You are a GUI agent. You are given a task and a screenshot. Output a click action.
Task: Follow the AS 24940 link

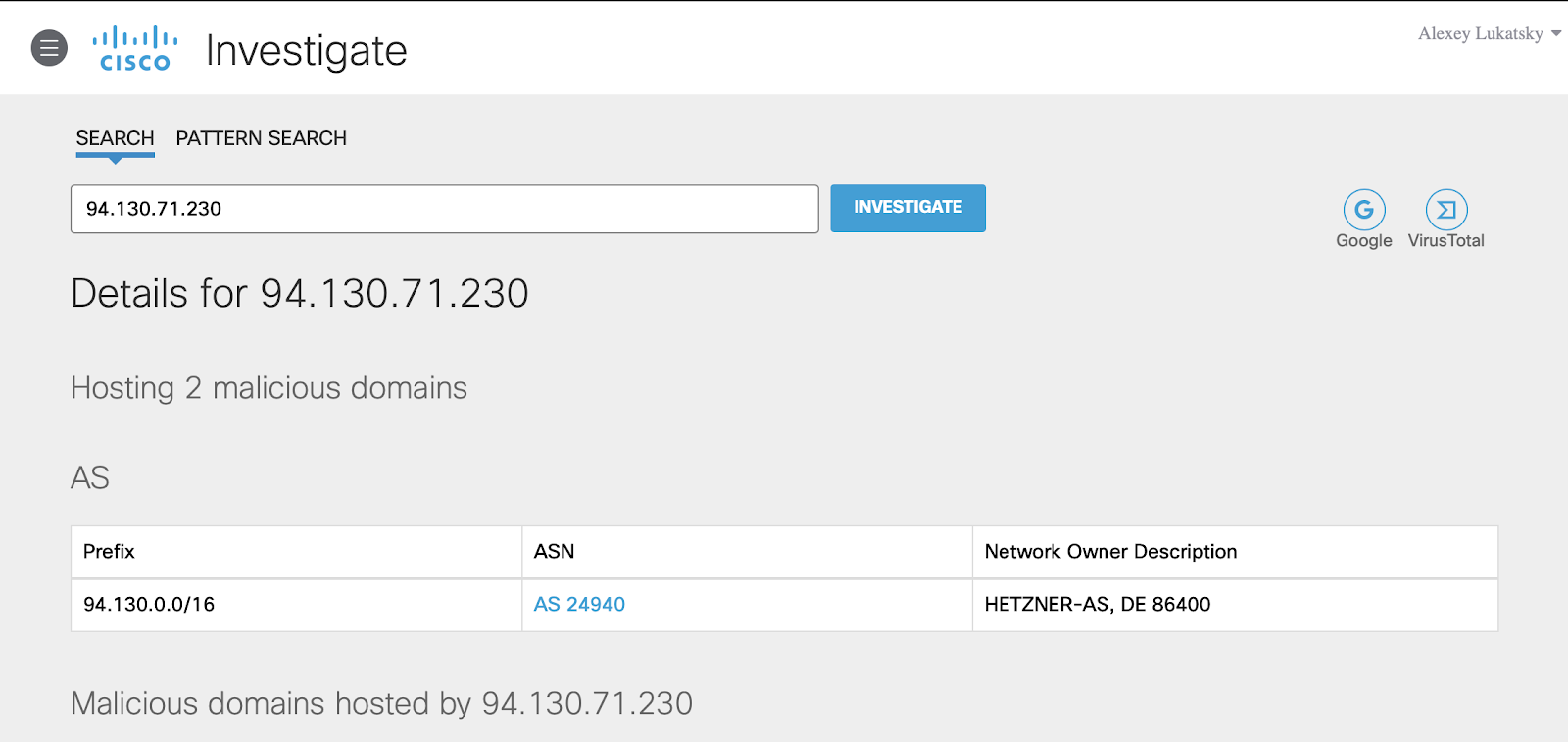(579, 605)
